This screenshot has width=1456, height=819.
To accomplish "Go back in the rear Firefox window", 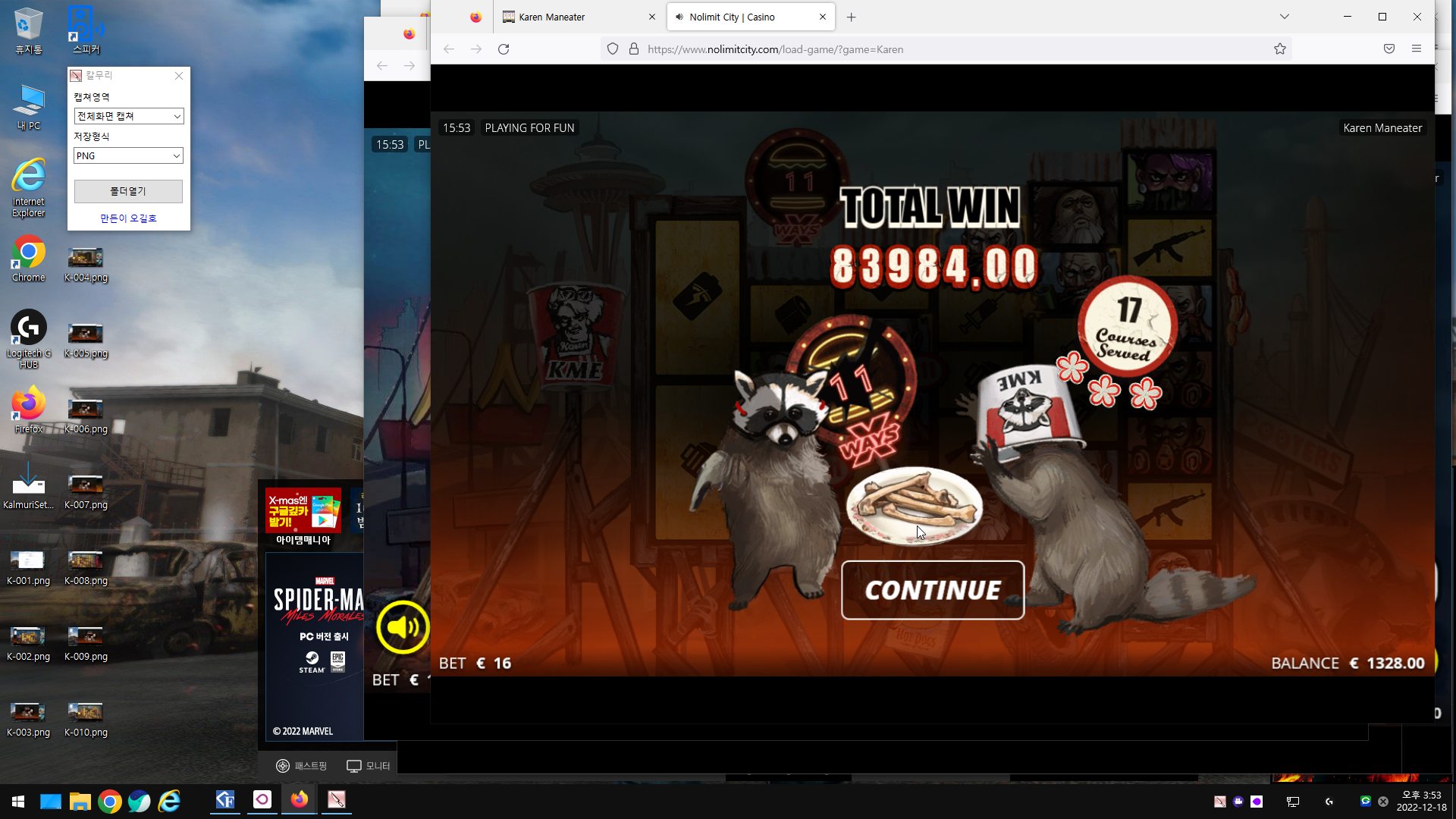I will click(x=382, y=66).
